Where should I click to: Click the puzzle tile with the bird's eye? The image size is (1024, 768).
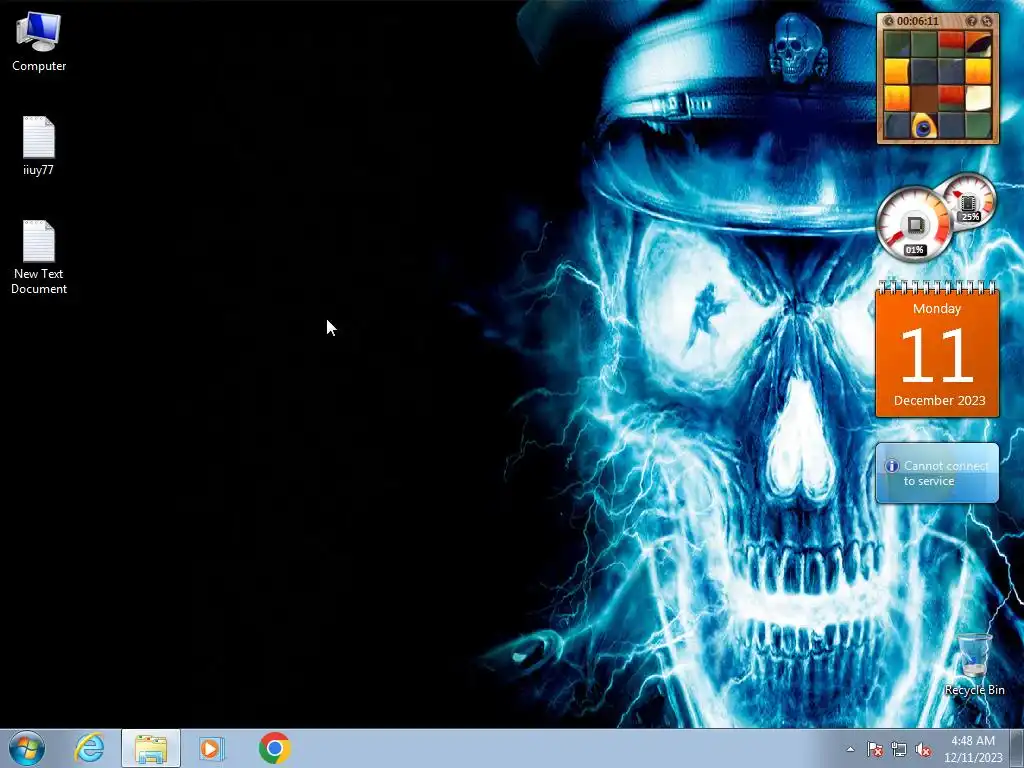(x=924, y=125)
